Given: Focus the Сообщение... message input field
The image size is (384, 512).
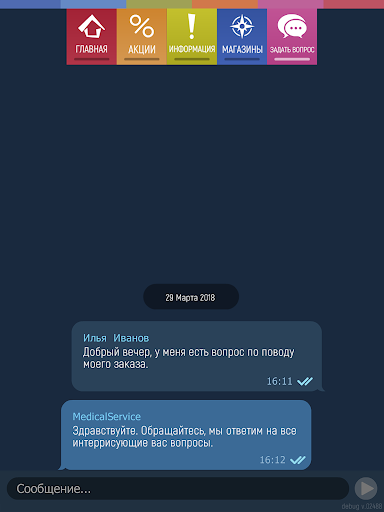Looking at the screenshot, I should (x=178, y=489).
